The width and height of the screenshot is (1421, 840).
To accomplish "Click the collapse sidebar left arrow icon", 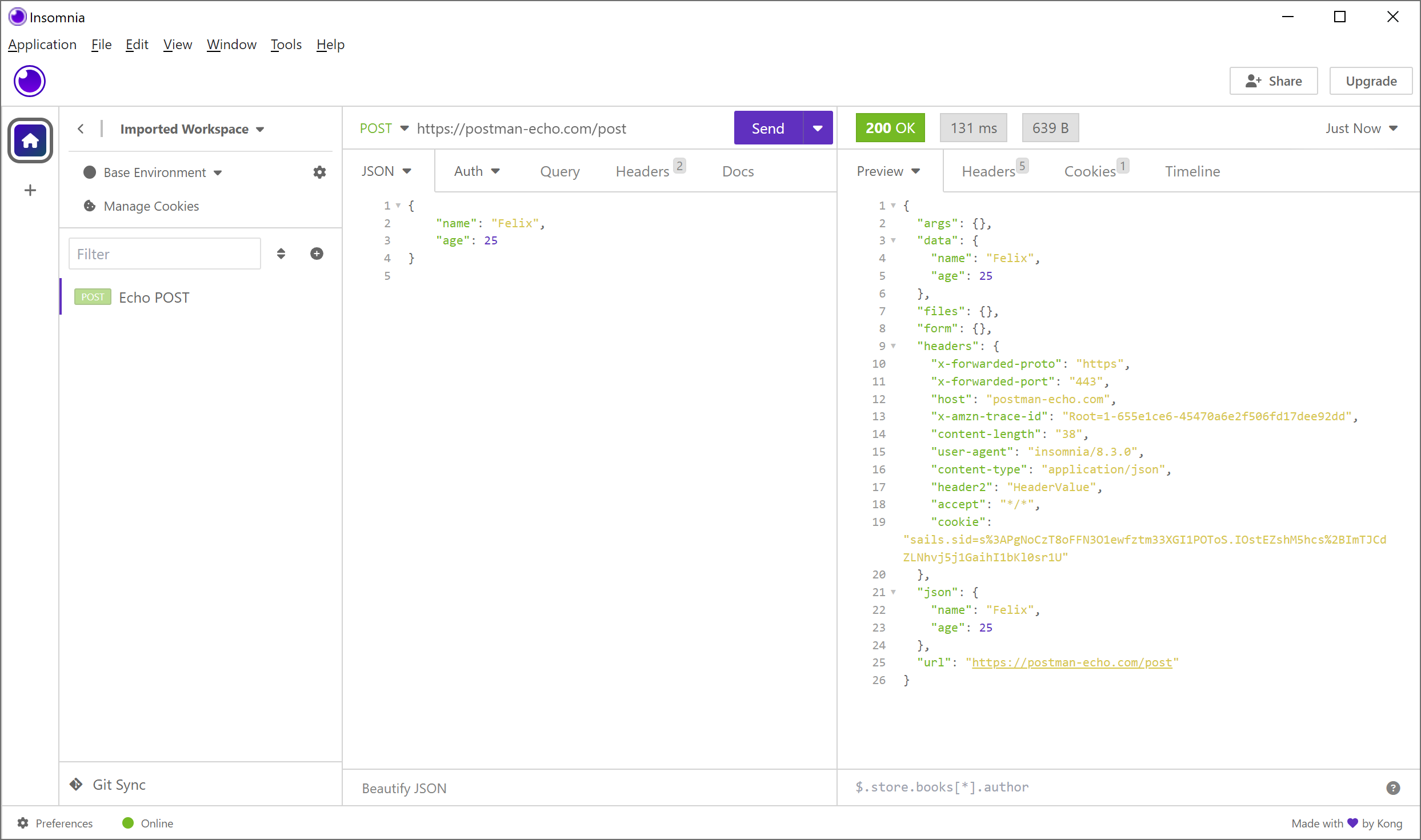I will pyautogui.click(x=80, y=128).
